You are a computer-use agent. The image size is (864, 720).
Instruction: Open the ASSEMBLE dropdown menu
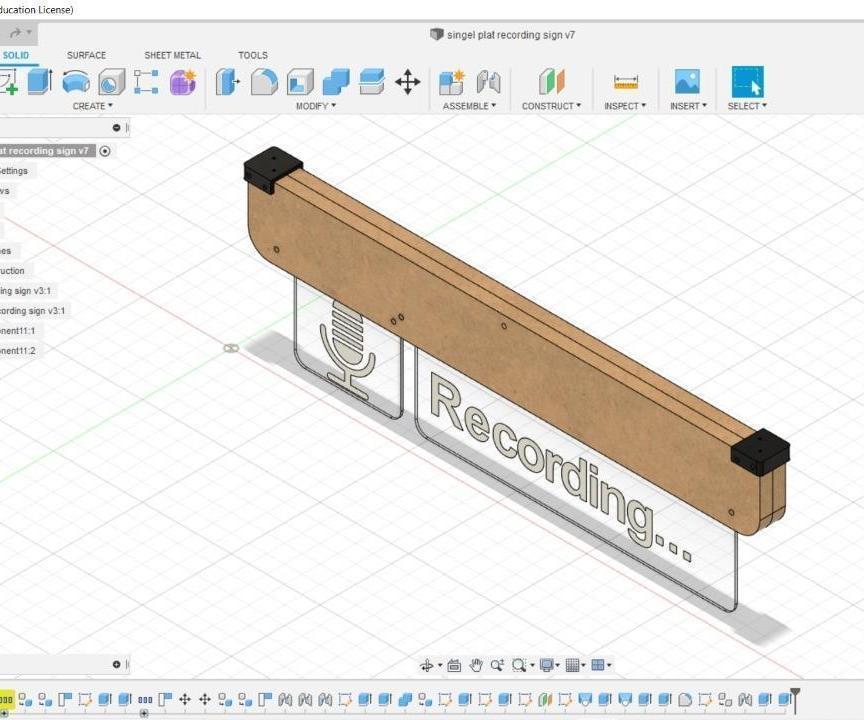pos(469,106)
